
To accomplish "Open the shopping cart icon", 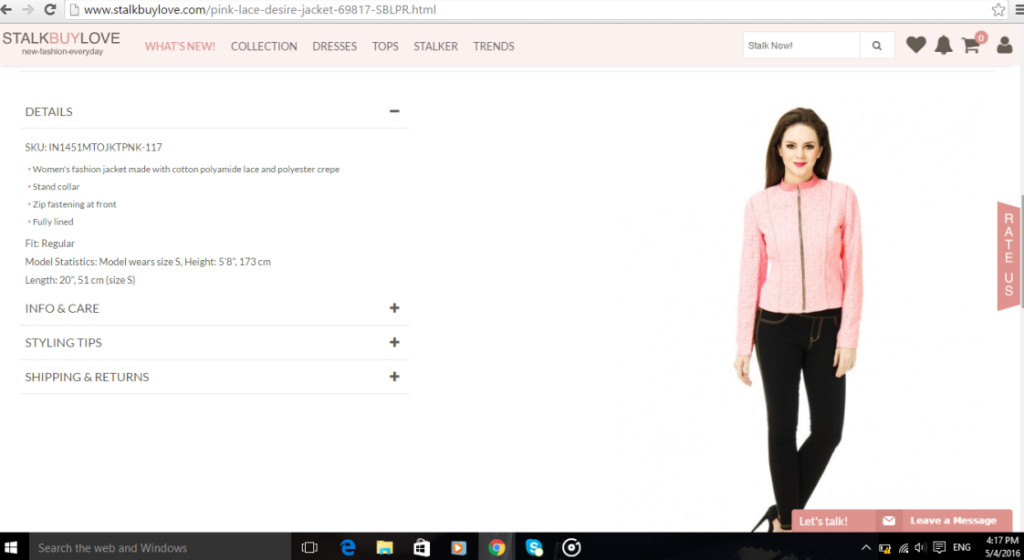I will point(972,44).
